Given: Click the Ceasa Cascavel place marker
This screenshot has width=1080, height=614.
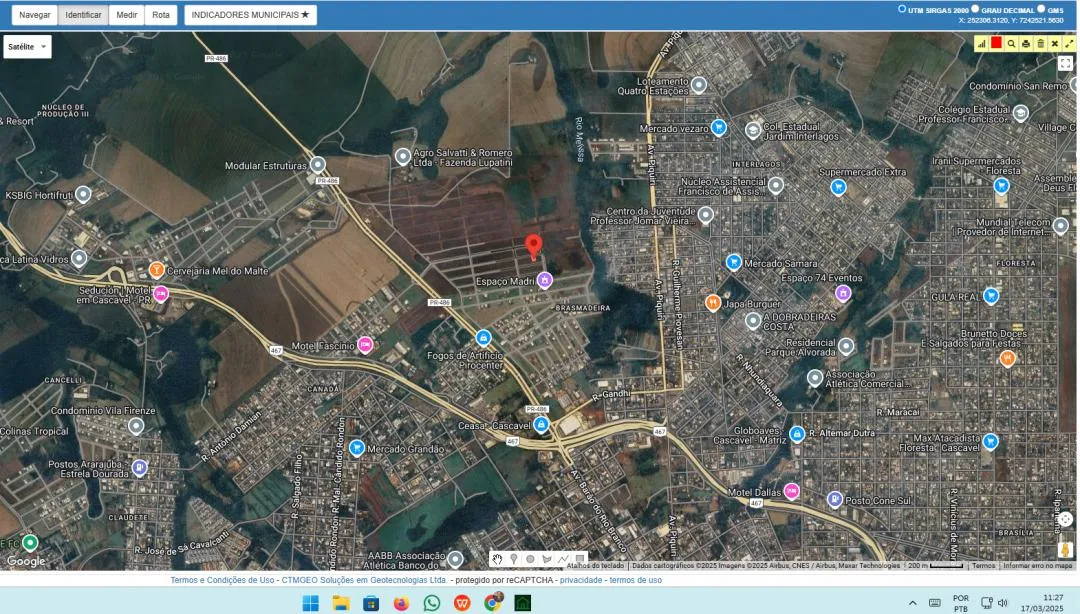Looking at the screenshot, I should (541, 424).
